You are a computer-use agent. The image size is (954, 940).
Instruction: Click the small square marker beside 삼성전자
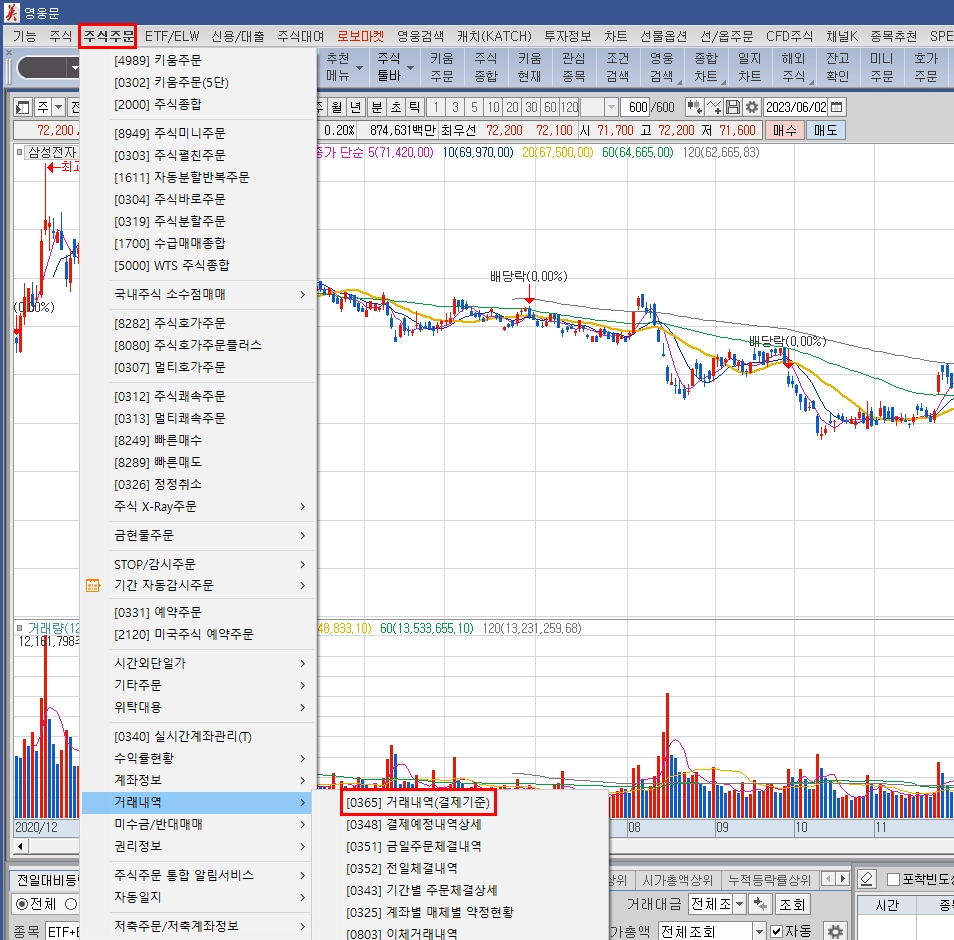[x=19, y=152]
